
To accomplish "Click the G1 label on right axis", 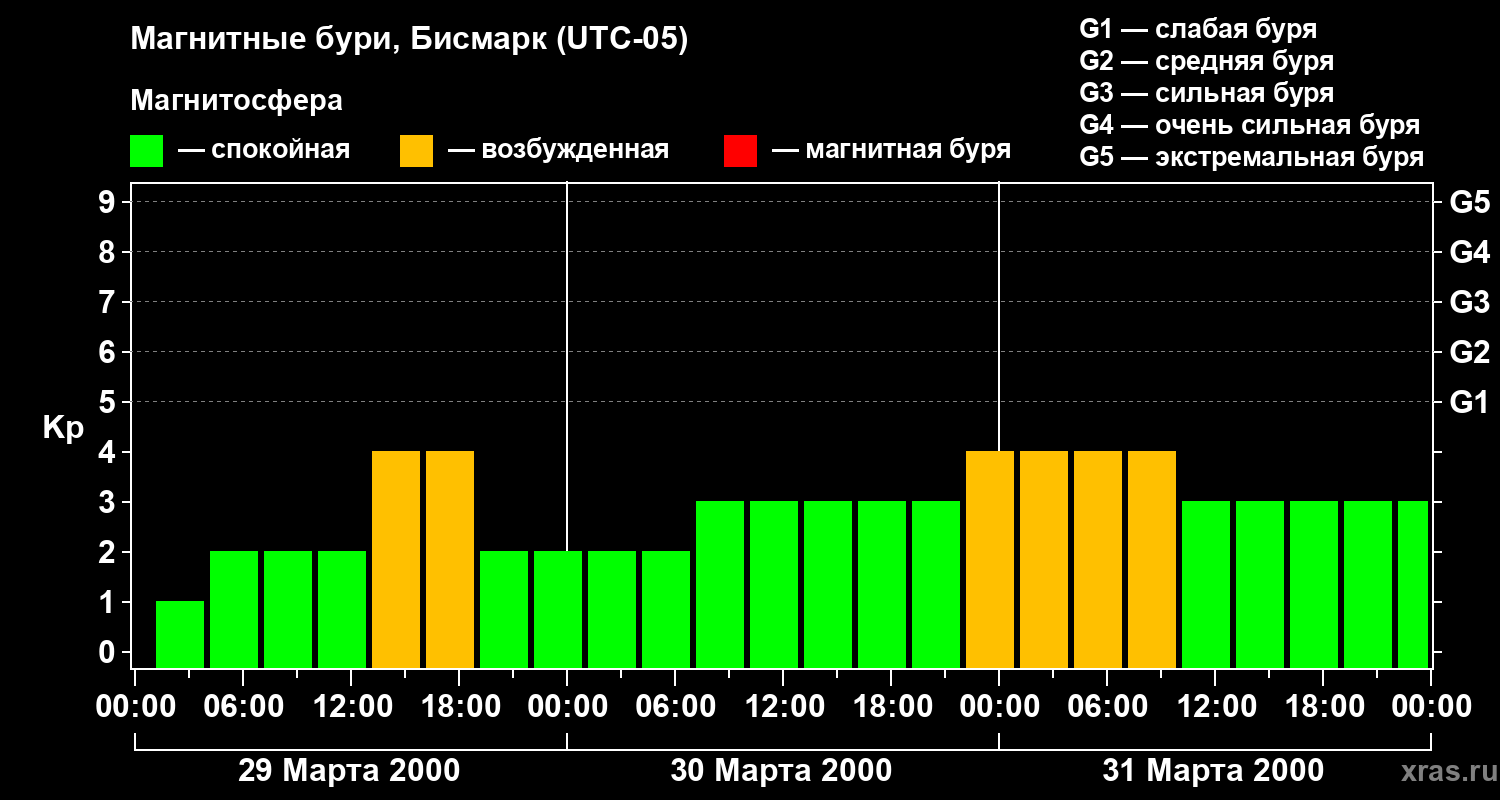I will pos(1469,402).
